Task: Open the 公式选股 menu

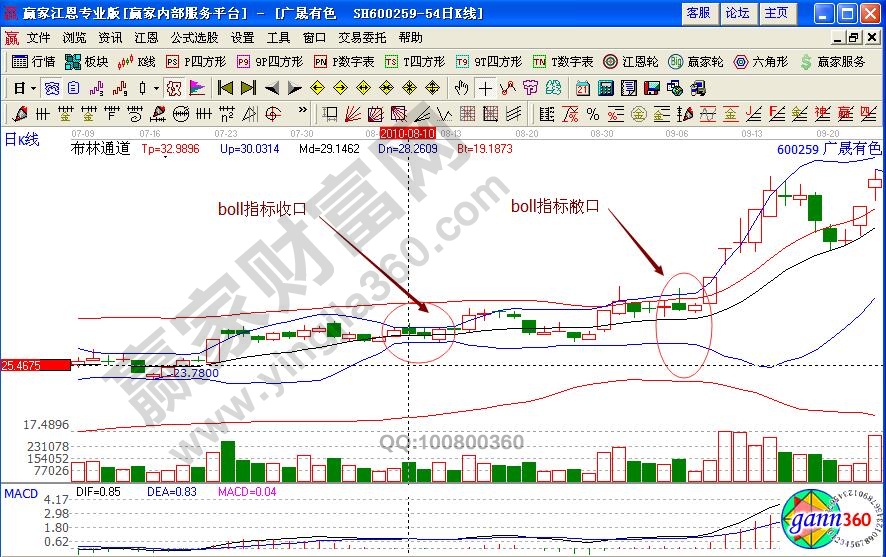Action: (x=193, y=37)
